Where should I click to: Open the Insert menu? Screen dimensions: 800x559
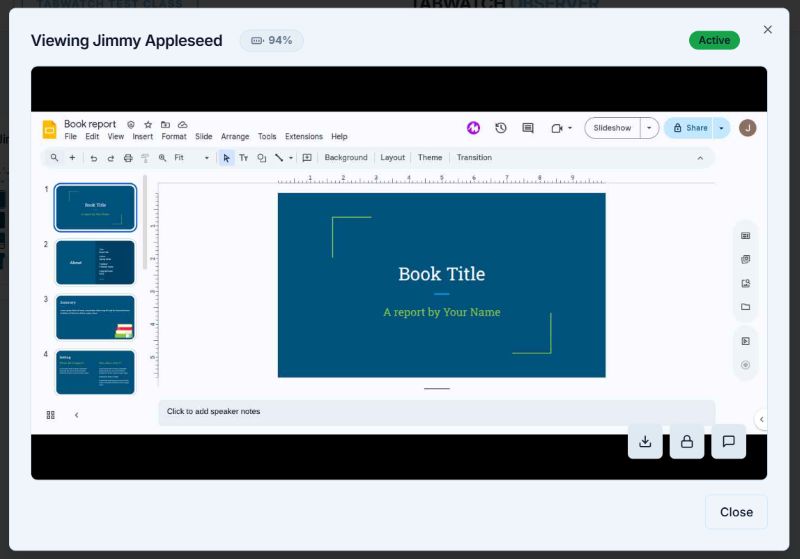pos(142,137)
